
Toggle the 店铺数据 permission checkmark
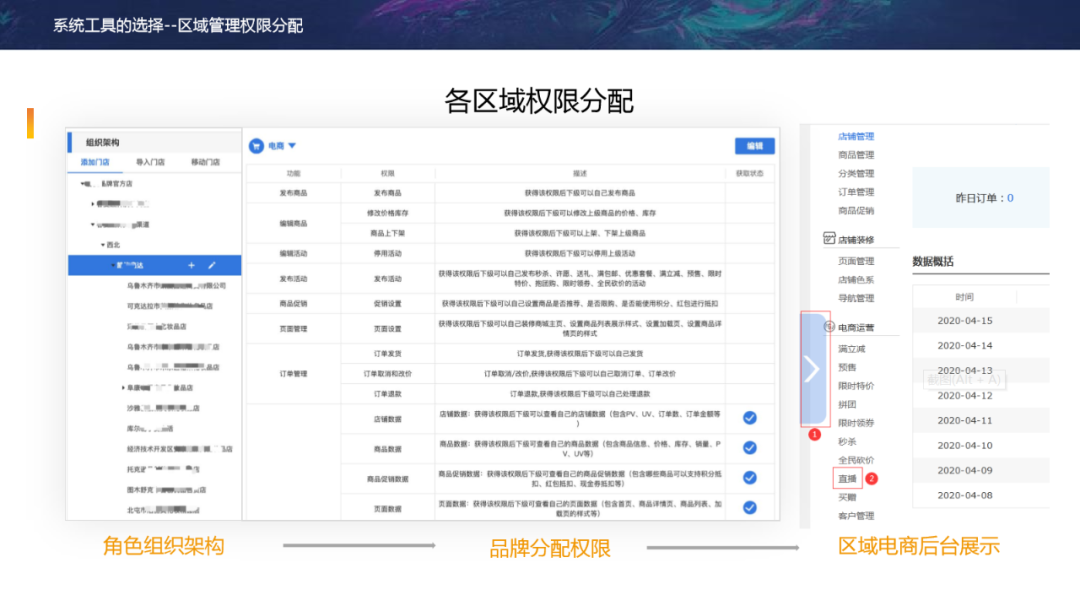(x=749, y=418)
